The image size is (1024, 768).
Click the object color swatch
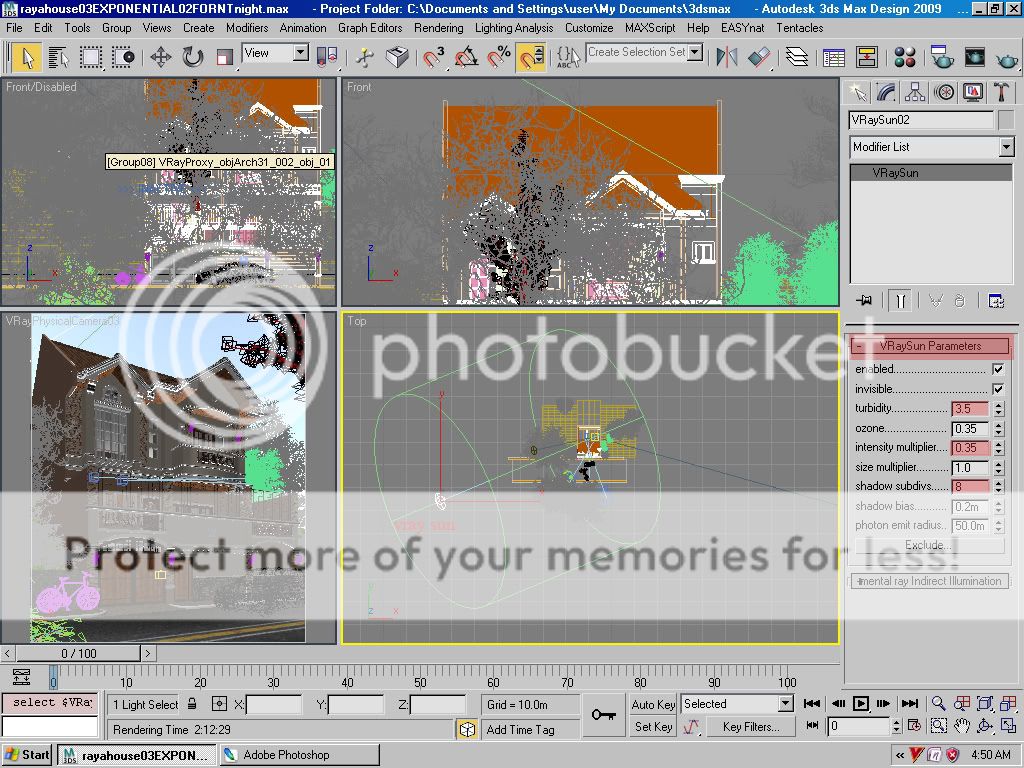[x=1006, y=120]
